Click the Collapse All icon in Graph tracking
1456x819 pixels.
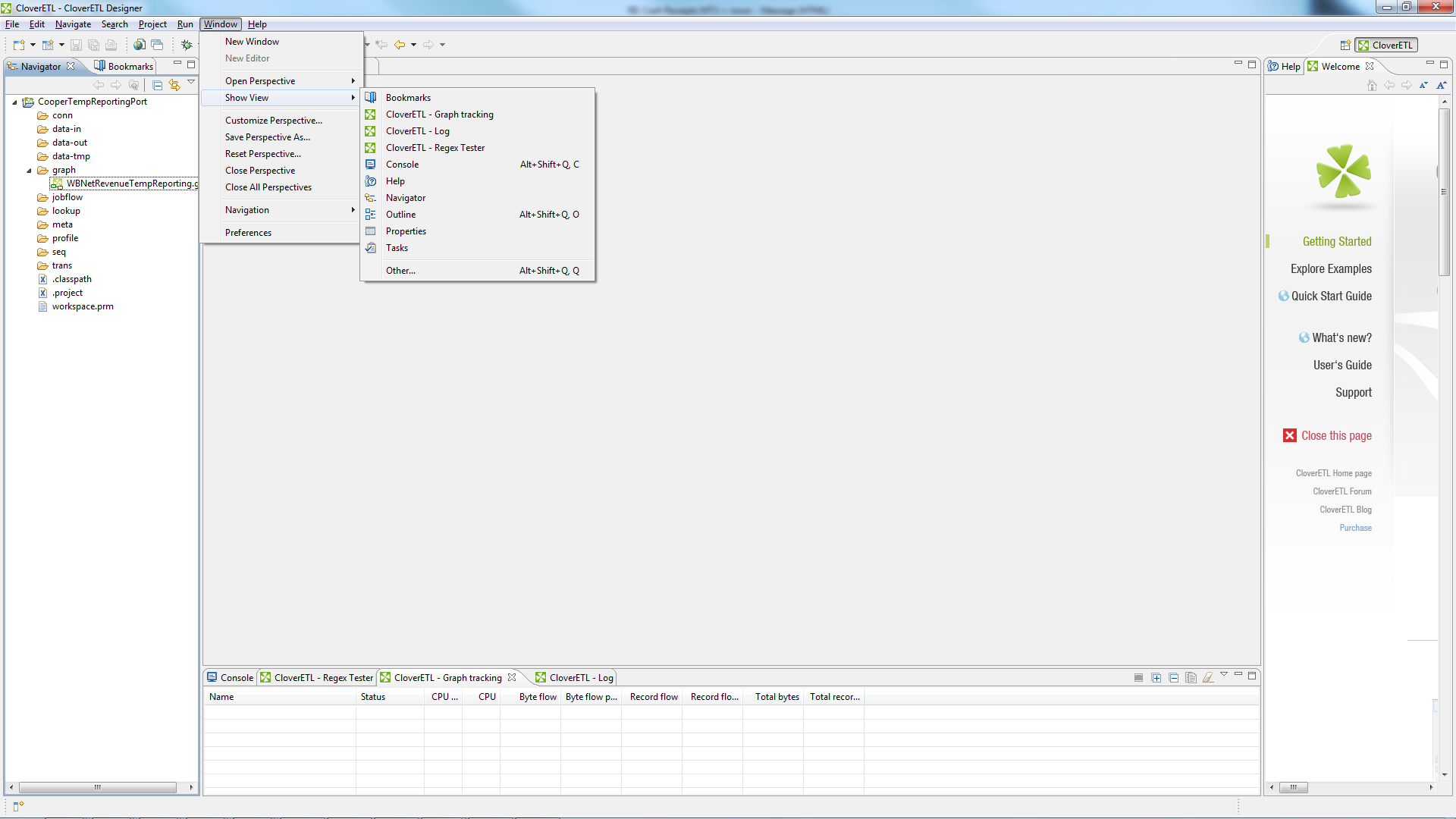pyautogui.click(x=1173, y=677)
